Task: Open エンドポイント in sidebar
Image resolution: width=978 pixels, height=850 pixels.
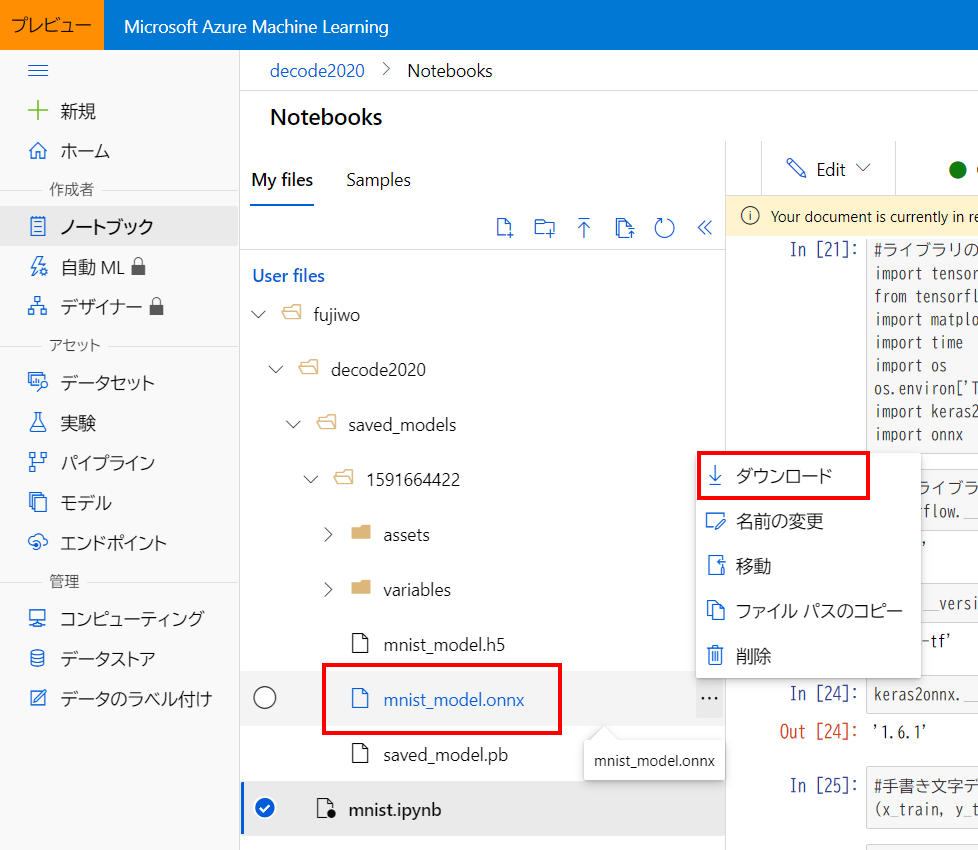Action: 97,543
